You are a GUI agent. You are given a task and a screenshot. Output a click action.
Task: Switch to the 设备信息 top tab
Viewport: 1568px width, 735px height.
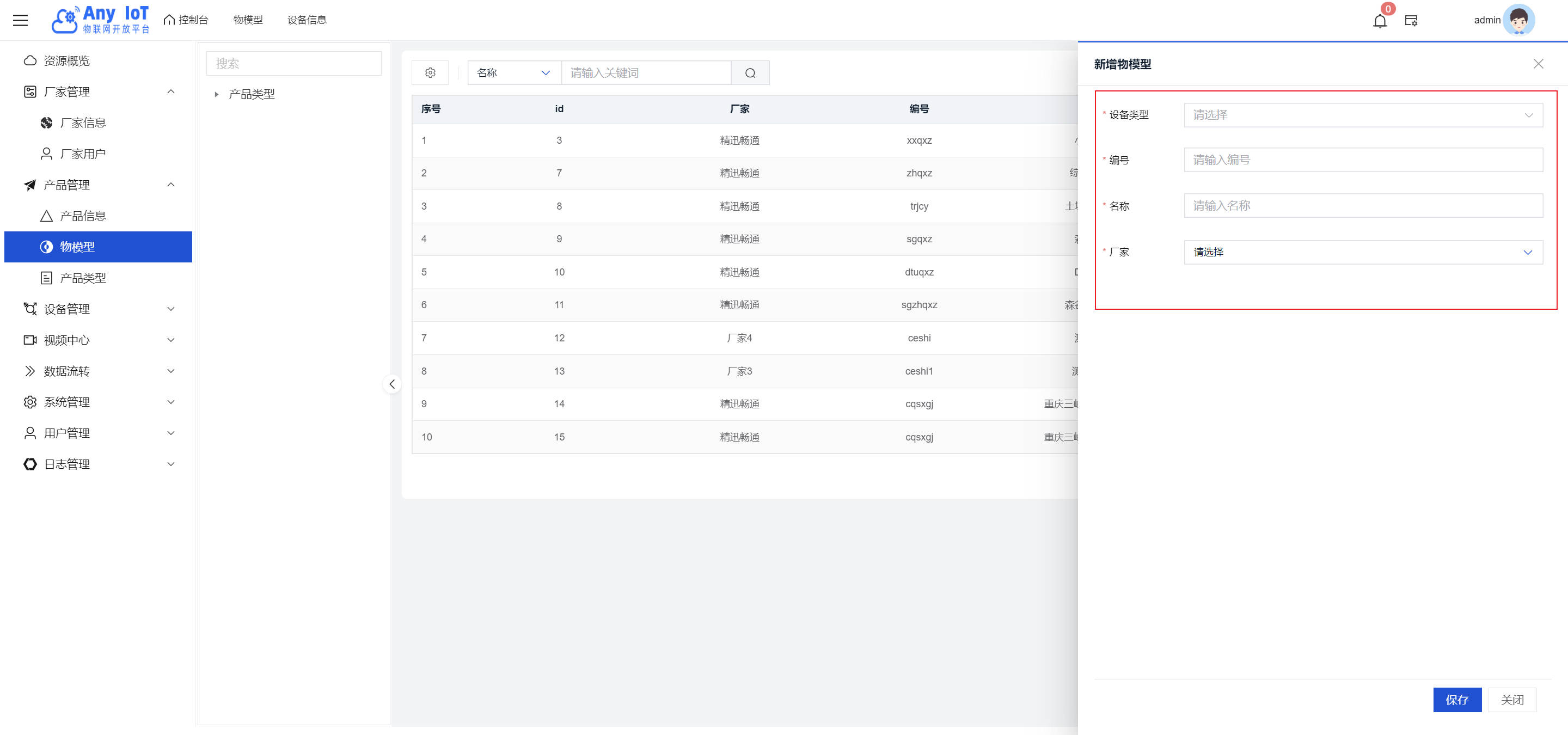(307, 20)
